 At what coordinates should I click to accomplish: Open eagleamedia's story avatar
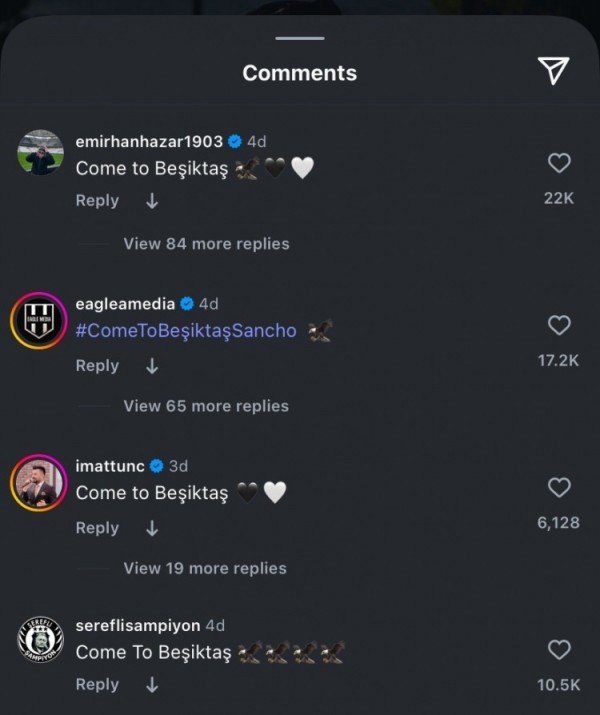(x=41, y=321)
